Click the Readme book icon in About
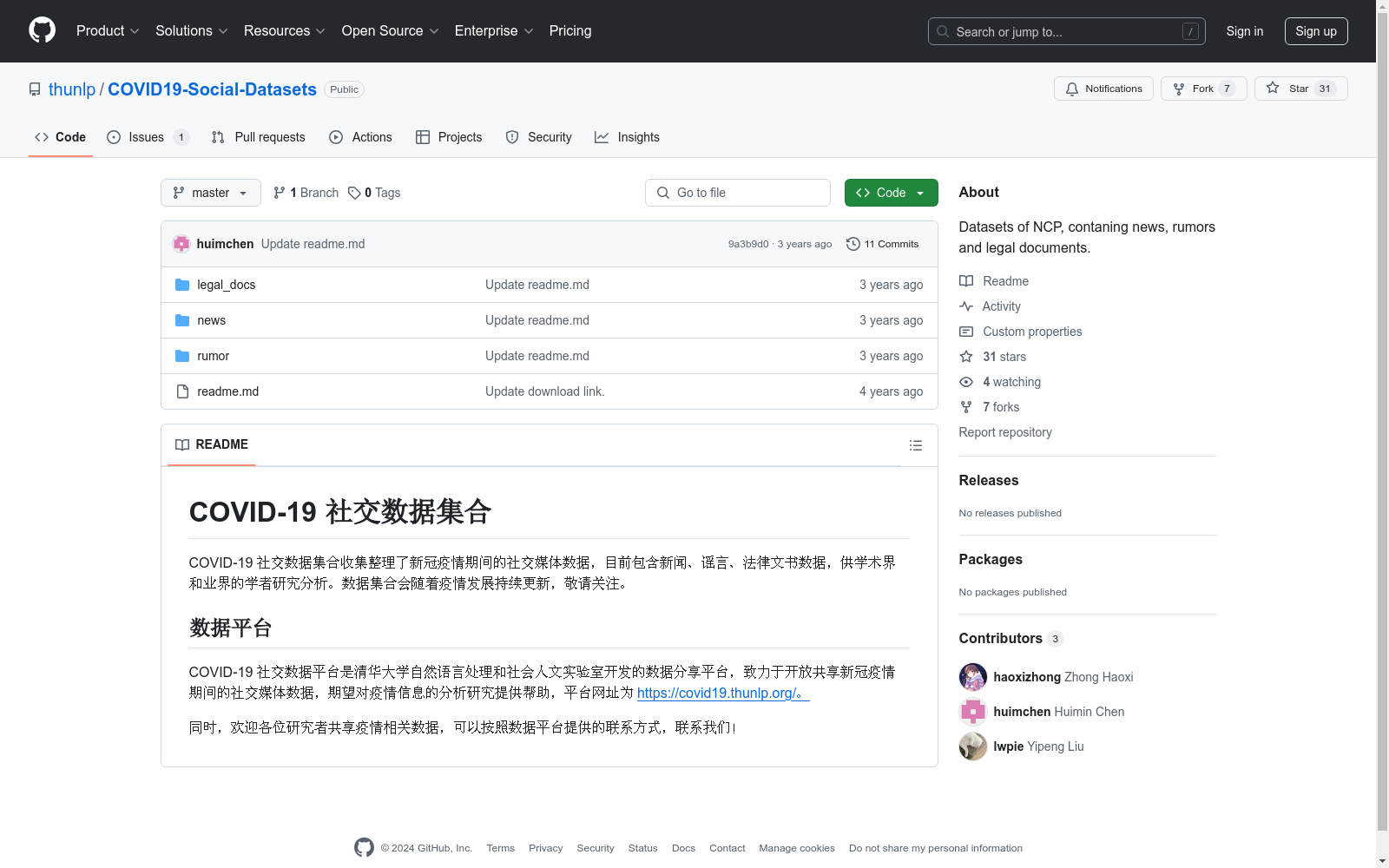1389x868 pixels. pyautogui.click(x=966, y=281)
